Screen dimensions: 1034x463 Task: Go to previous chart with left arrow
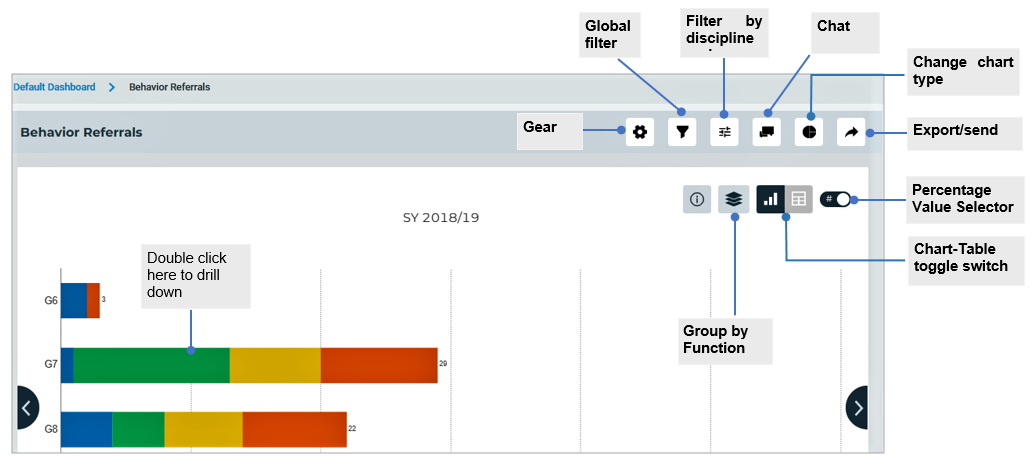pyautogui.click(x=26, y=407)
